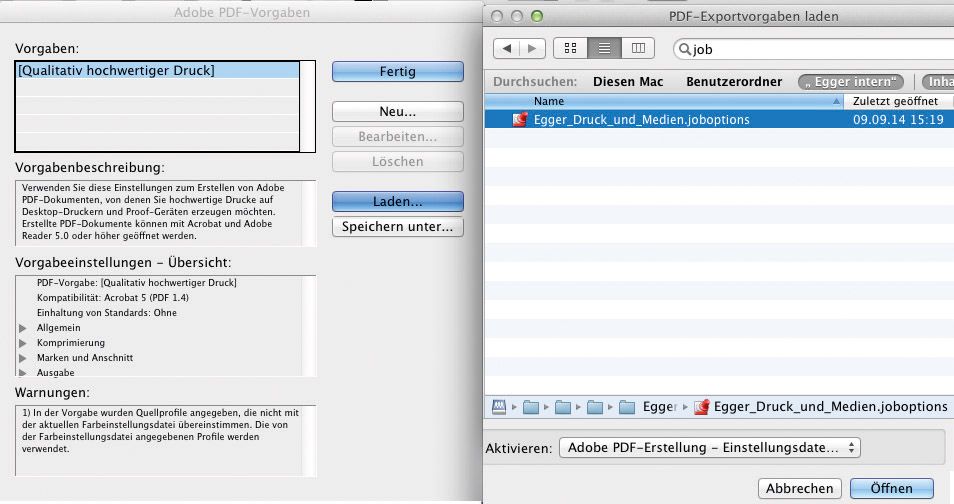Confirm selection with Öffnen button
954x504 pixels.
[891, 488]
